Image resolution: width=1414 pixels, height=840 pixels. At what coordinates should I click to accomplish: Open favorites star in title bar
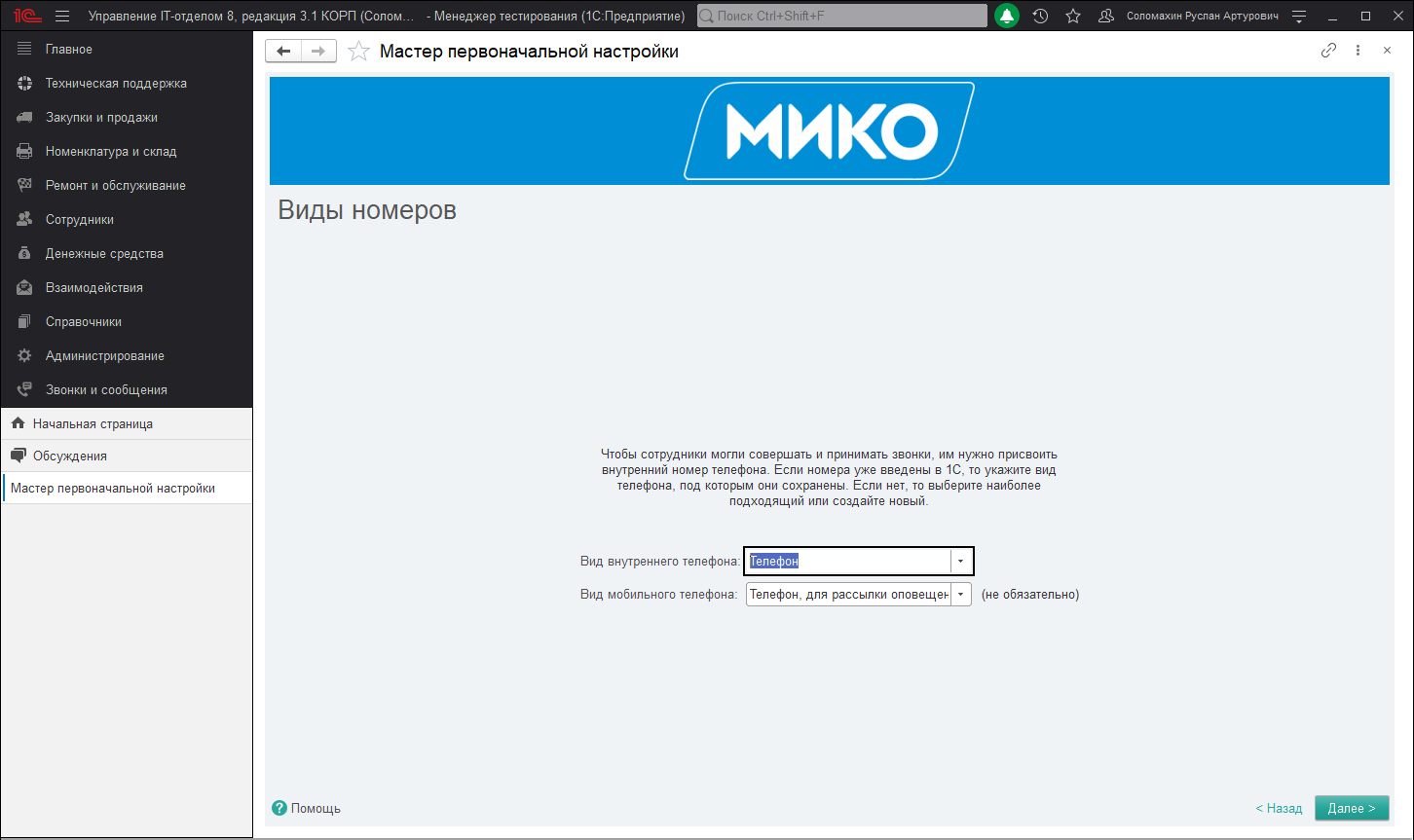click(x=1073, y=17)
